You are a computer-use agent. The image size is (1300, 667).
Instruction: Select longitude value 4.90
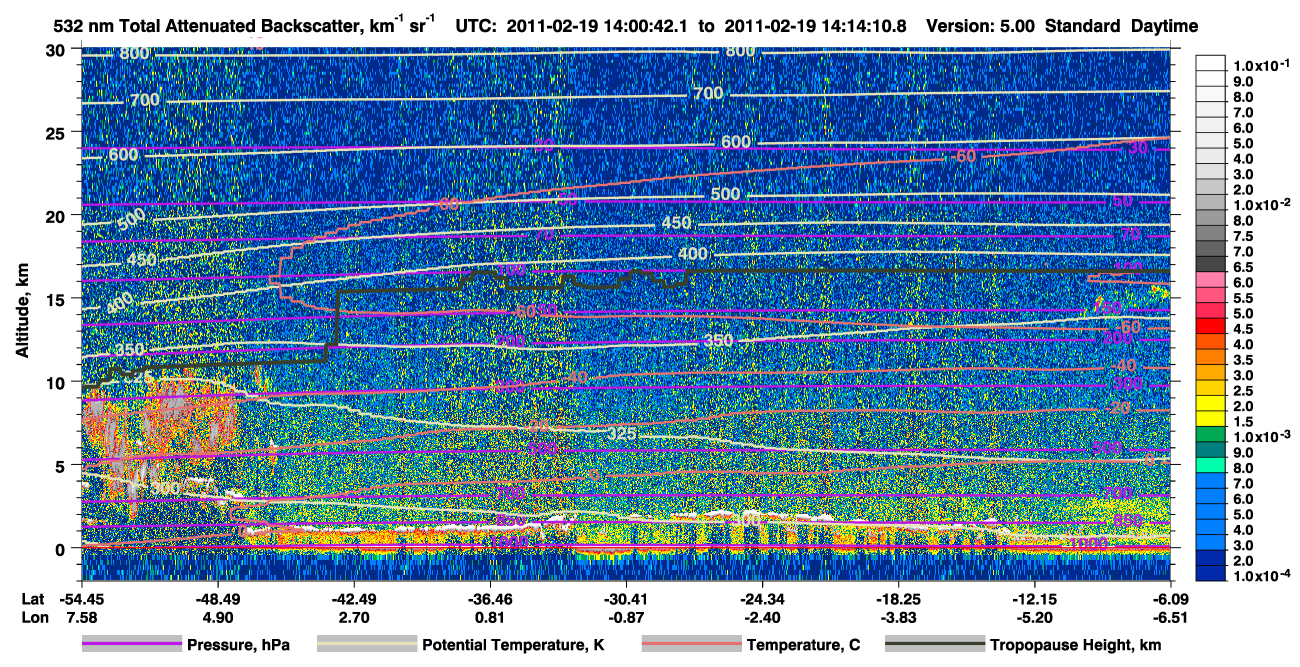[217, 617]
